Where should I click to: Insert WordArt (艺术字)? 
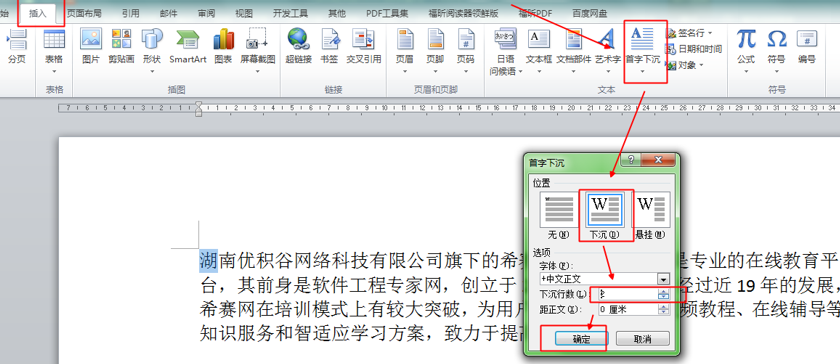(607, 50)
